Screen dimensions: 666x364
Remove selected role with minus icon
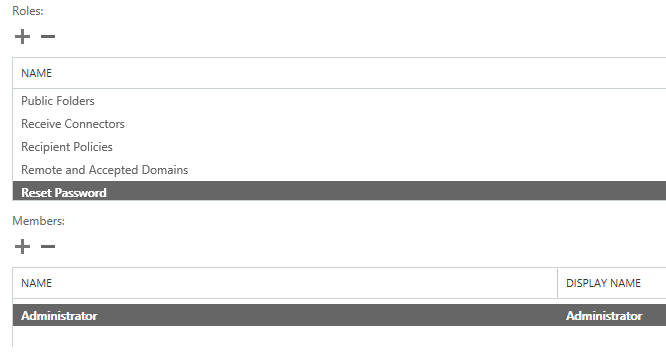[48, 37]
